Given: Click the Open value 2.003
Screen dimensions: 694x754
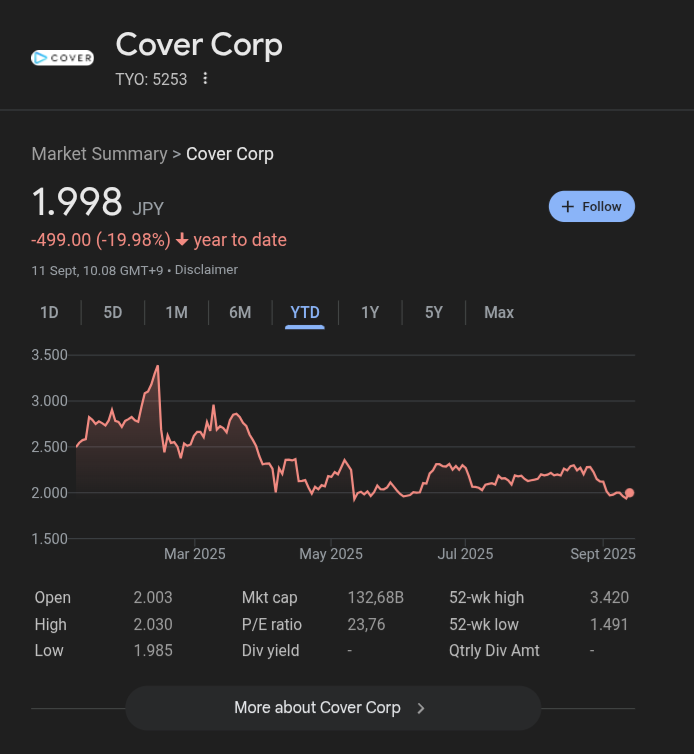Looking at the screenshot, I should coord(152,597).
